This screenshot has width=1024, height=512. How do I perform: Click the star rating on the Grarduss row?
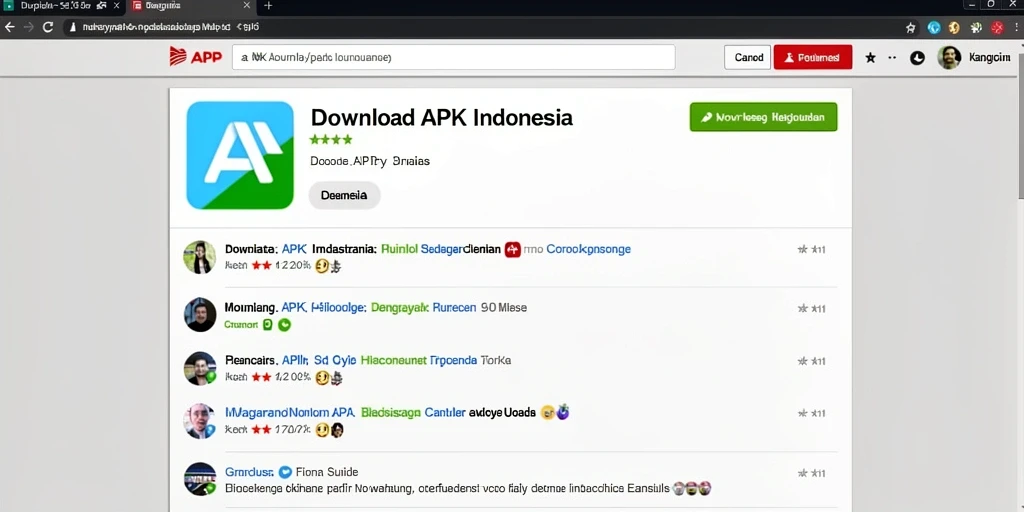pos(812,473)
